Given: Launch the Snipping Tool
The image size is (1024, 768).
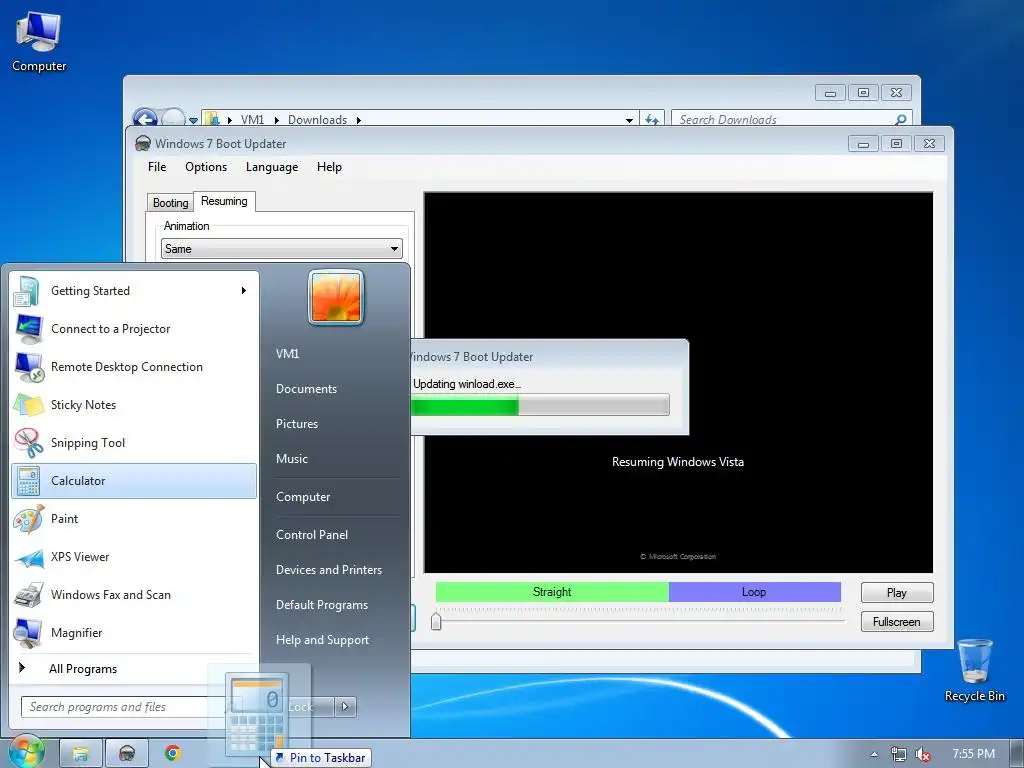Looking at the screenshot, I should [x=134, y=443].
